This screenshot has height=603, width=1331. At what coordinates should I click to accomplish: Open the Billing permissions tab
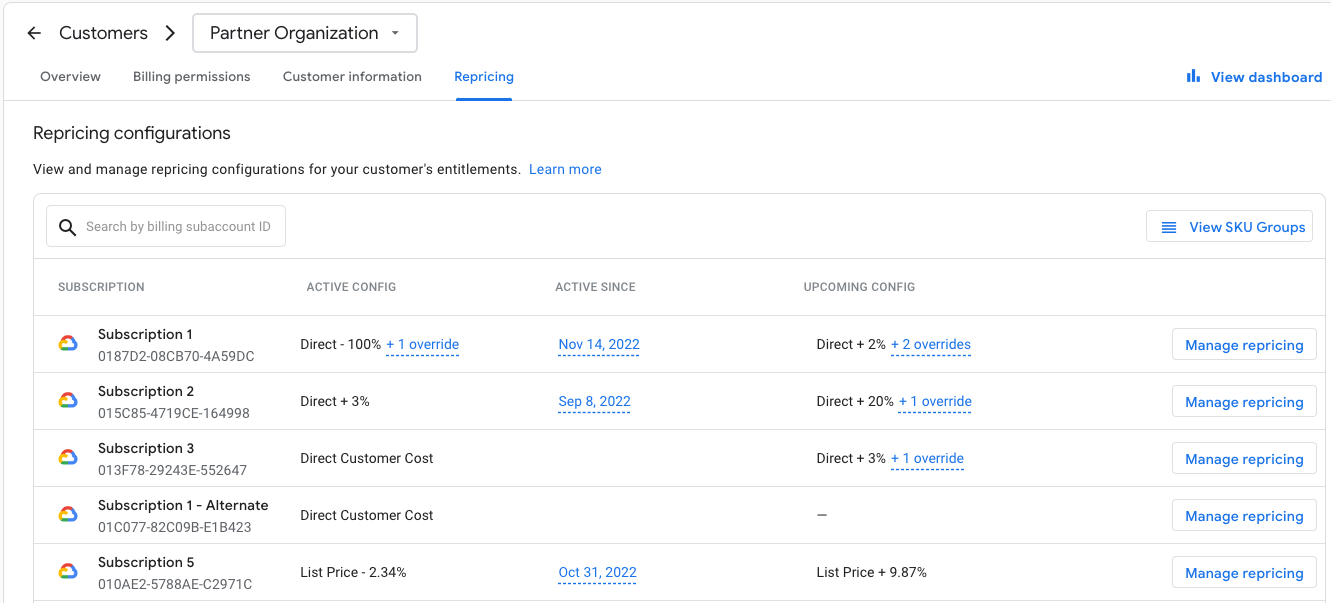click(191, 76)
